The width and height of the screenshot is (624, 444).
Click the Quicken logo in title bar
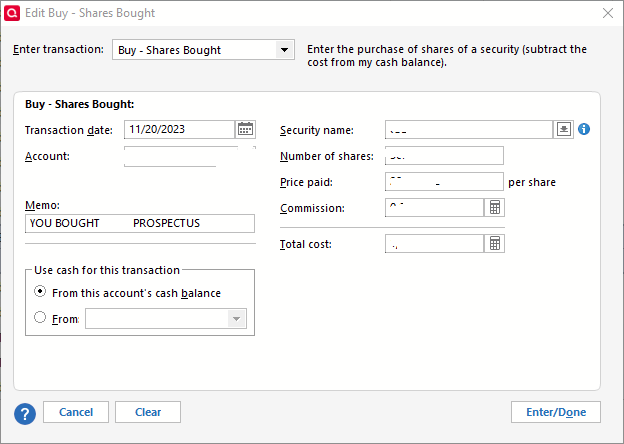click(12, 13)
